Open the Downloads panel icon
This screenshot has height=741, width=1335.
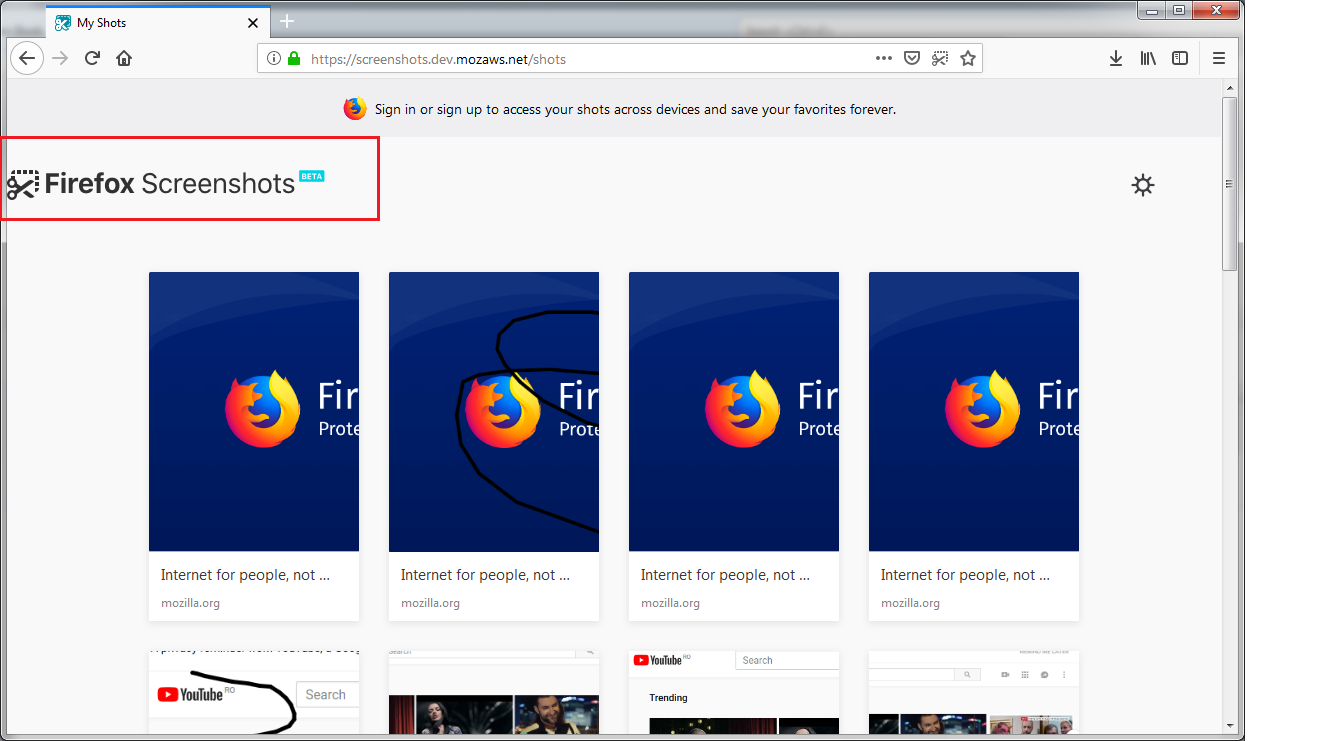[1116, 58]
